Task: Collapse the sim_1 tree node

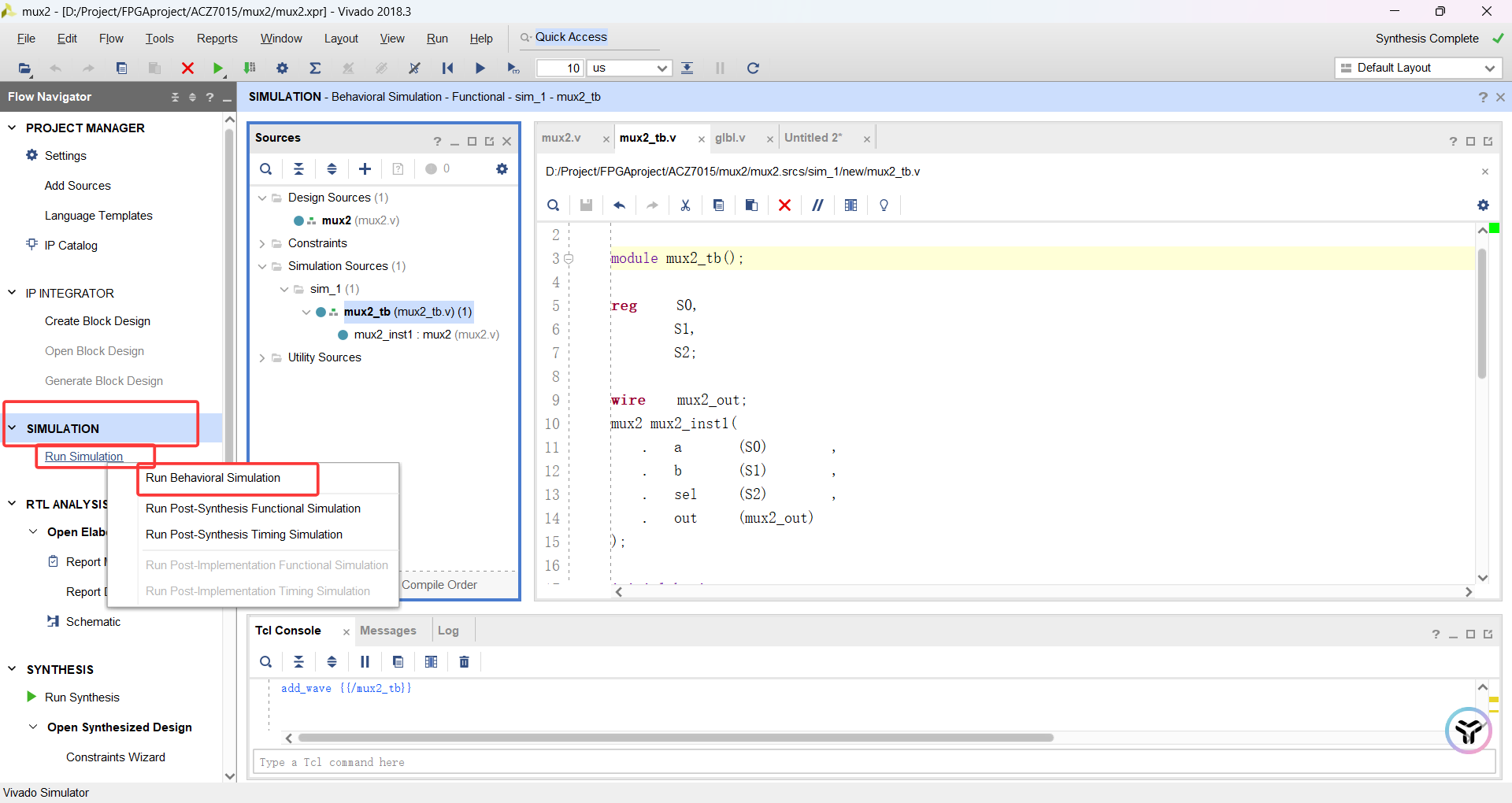Action: pos(284,289)
